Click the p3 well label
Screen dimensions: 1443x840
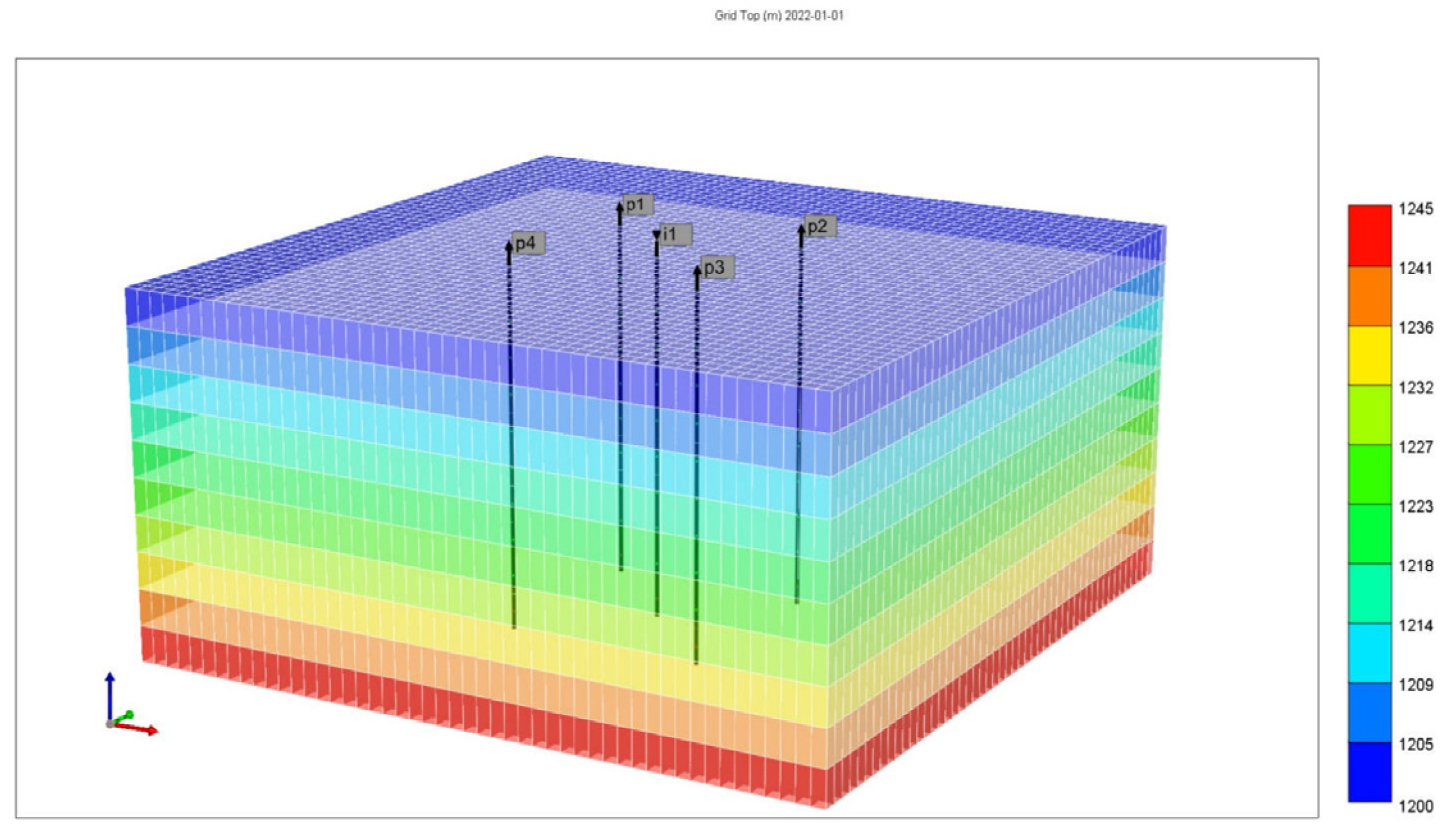[x=716, y=268]
